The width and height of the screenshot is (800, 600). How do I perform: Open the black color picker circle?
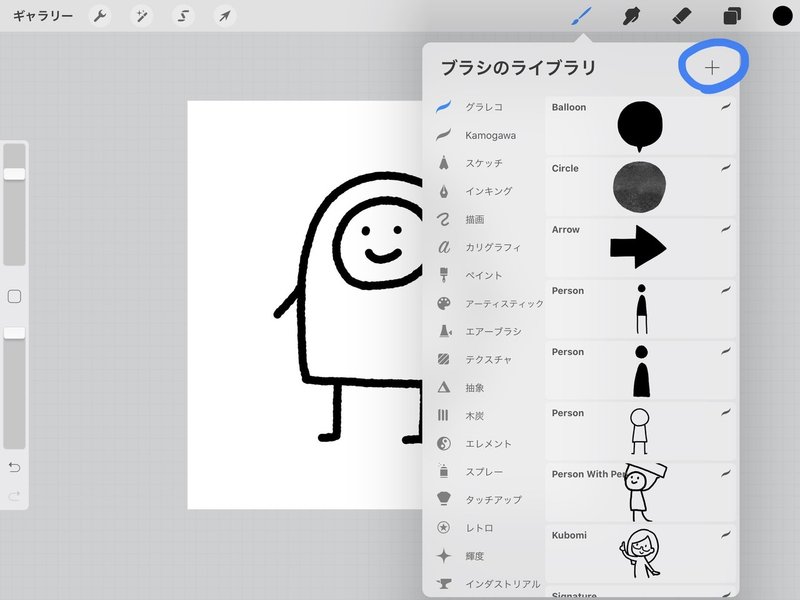(x=782, y=16)
